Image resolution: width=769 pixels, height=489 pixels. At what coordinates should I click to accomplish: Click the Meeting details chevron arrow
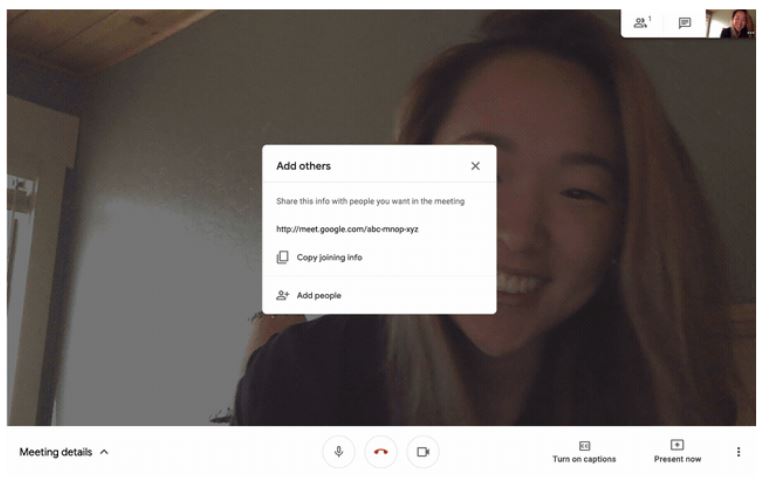click(x=104, y=452)
